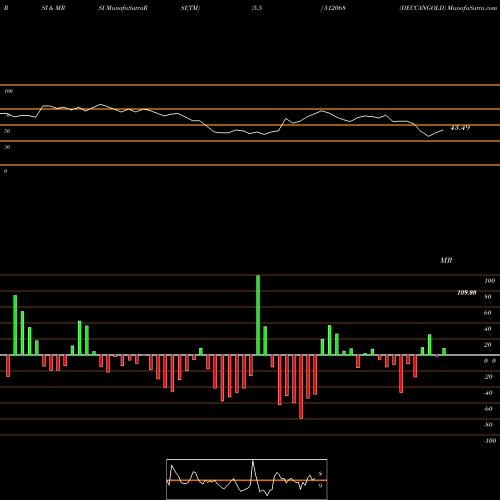Click the MR axis label -40
Screen dimensions: 500x500
click(x=488, y=393)
